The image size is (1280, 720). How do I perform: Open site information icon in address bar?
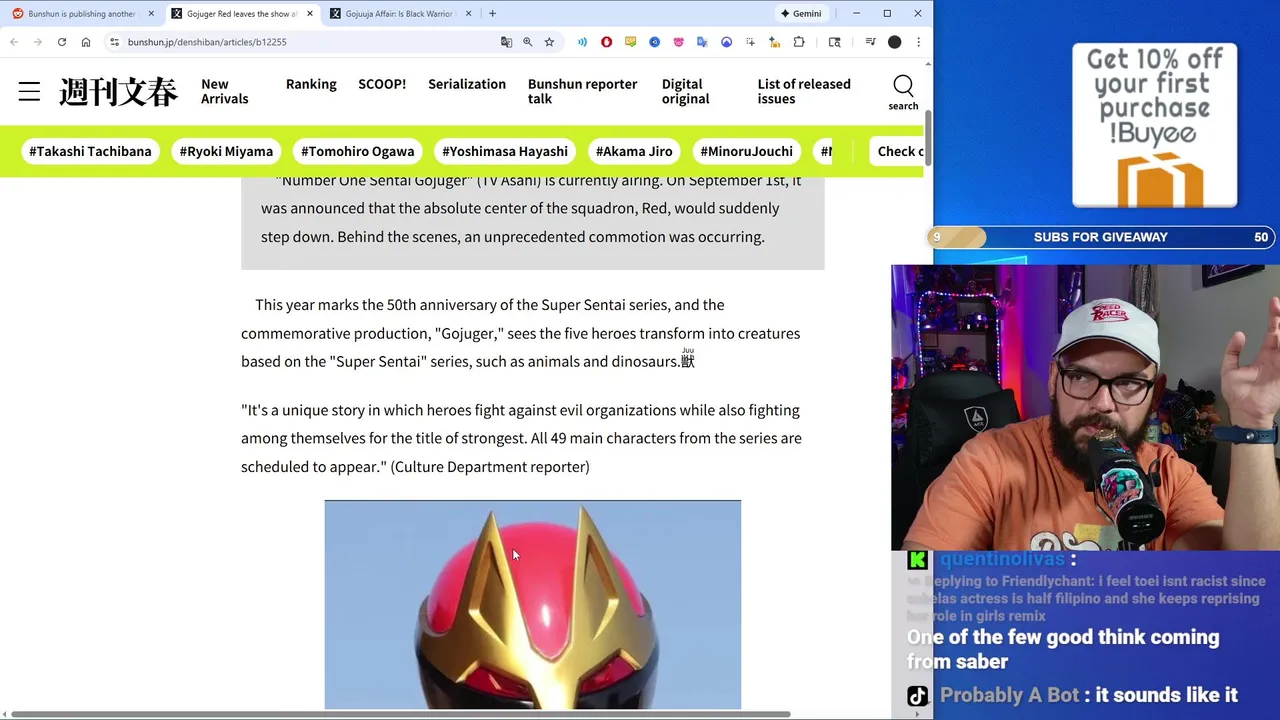[115, 42]
